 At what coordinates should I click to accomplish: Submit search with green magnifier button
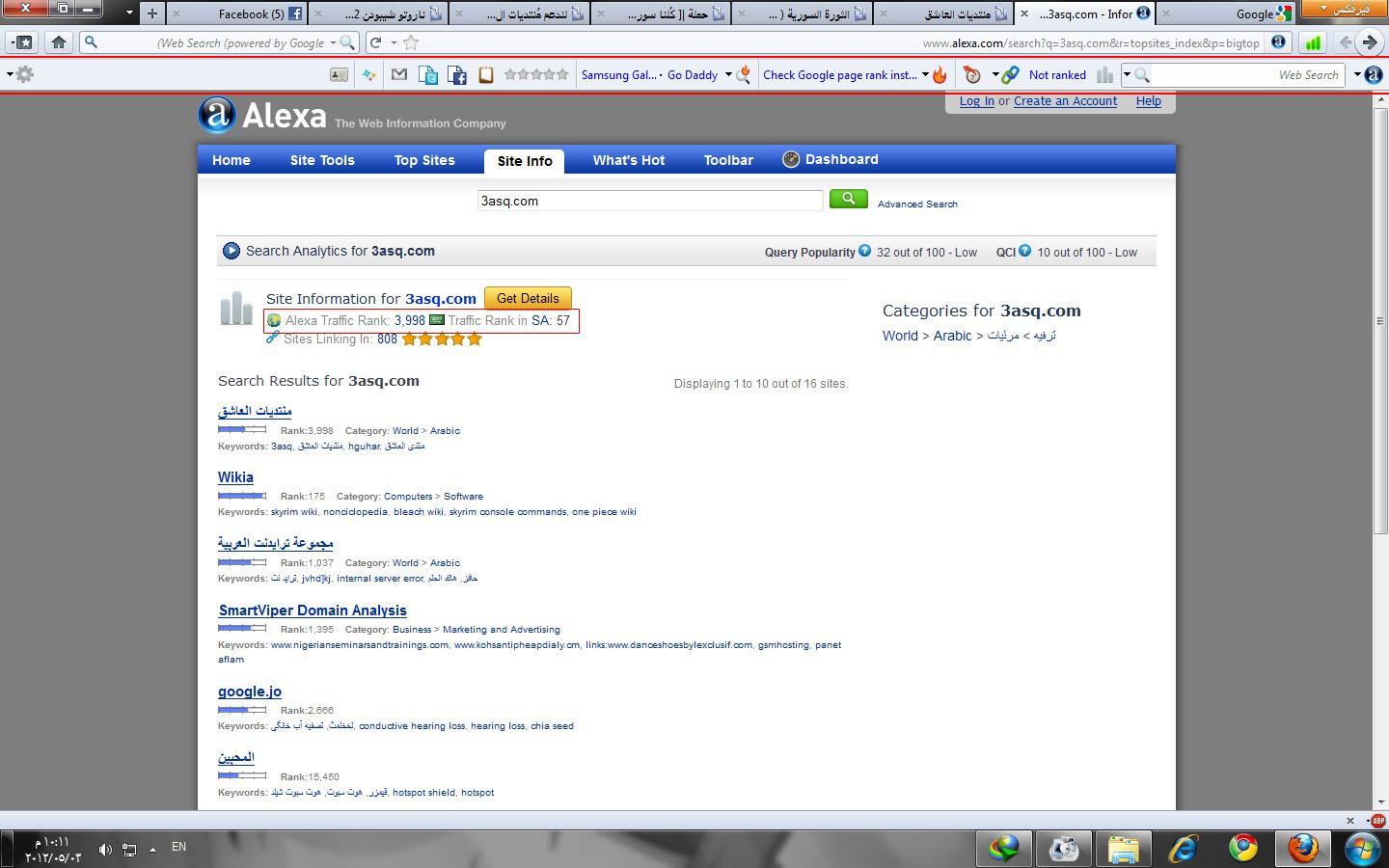click(848, 199)
